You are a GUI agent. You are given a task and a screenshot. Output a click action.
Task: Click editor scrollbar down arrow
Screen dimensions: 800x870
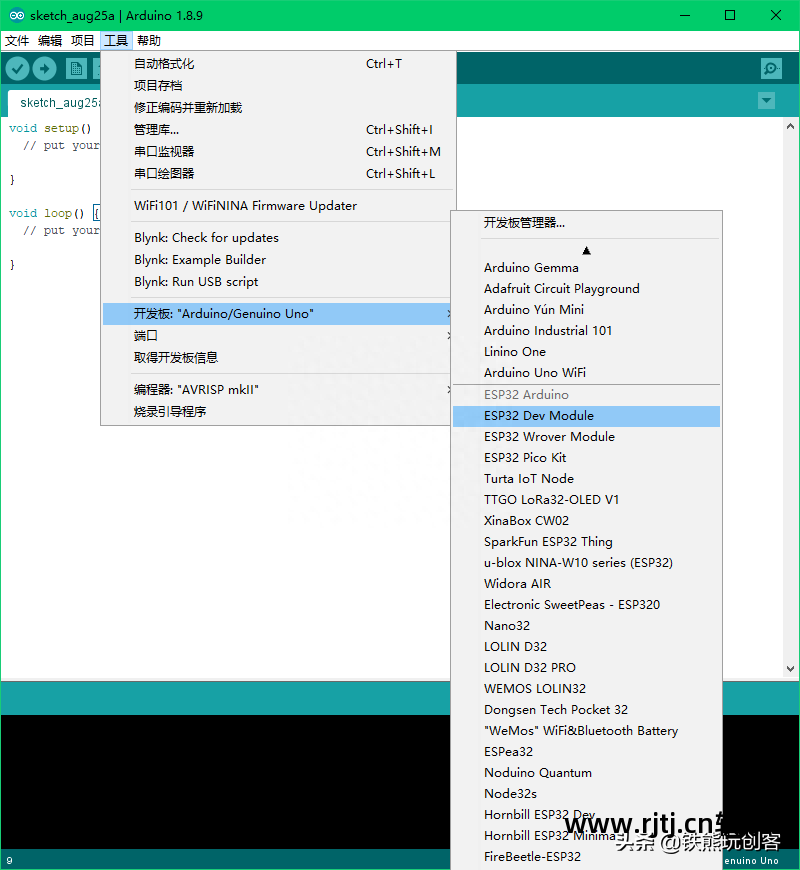point(790,669)
